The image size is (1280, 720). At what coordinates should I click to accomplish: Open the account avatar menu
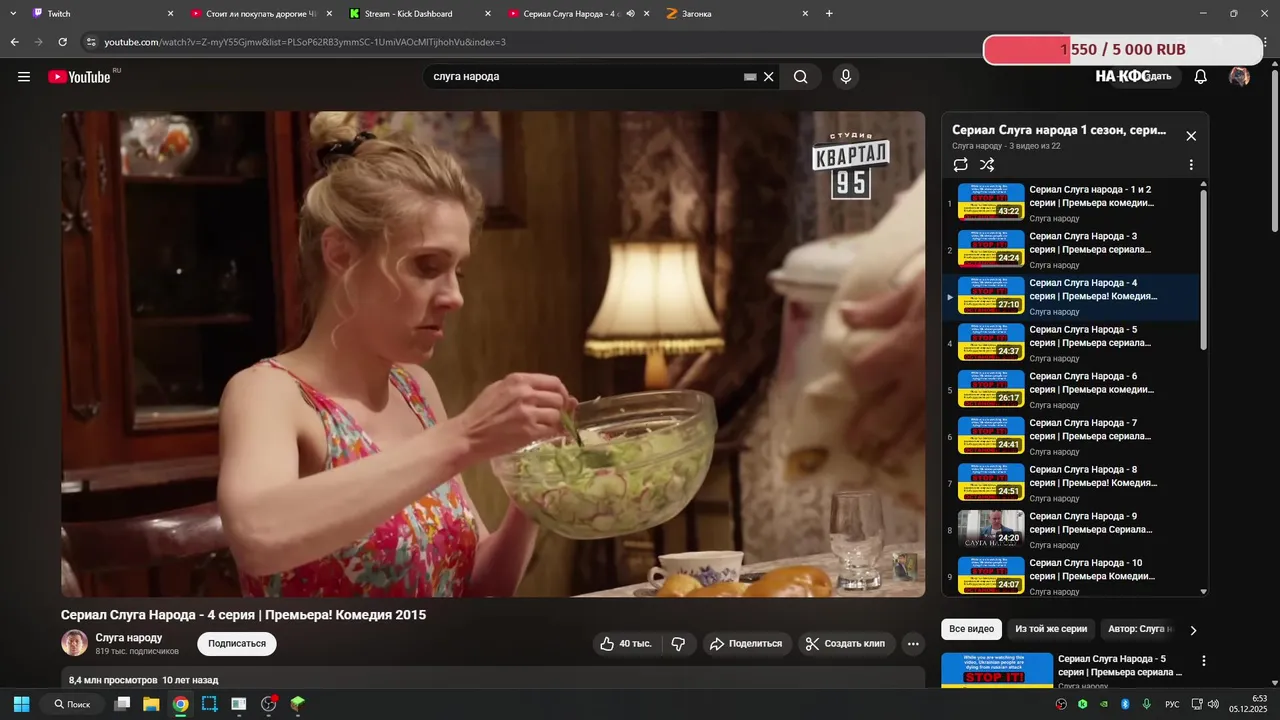(1240, 77)
